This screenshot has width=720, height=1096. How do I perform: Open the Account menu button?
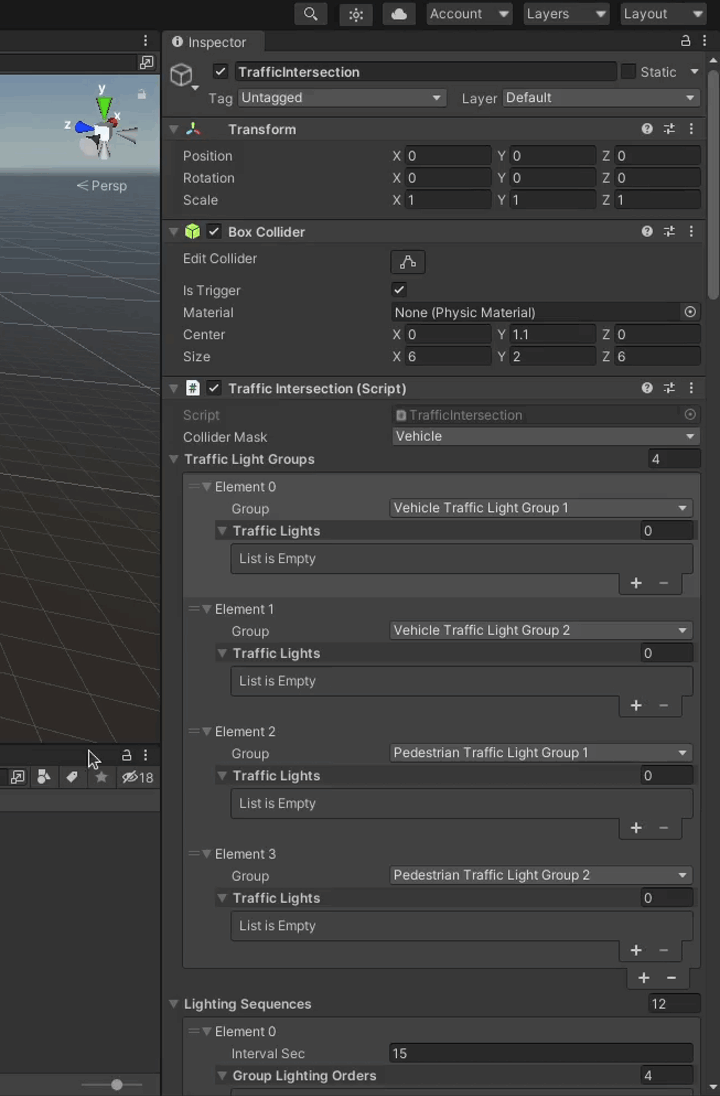[x=469, y=14]
